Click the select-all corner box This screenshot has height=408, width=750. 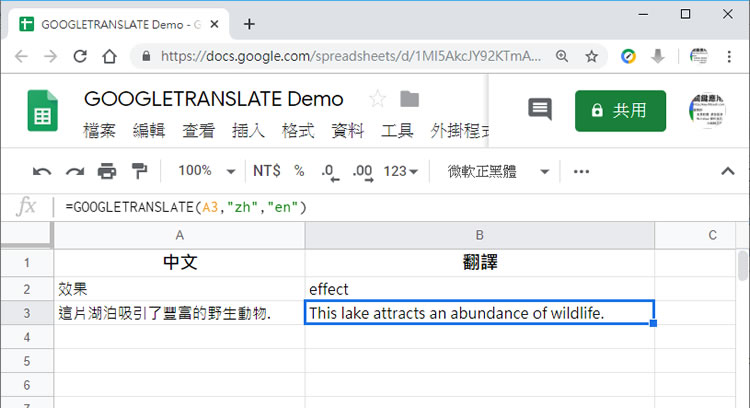coord(27,235)
